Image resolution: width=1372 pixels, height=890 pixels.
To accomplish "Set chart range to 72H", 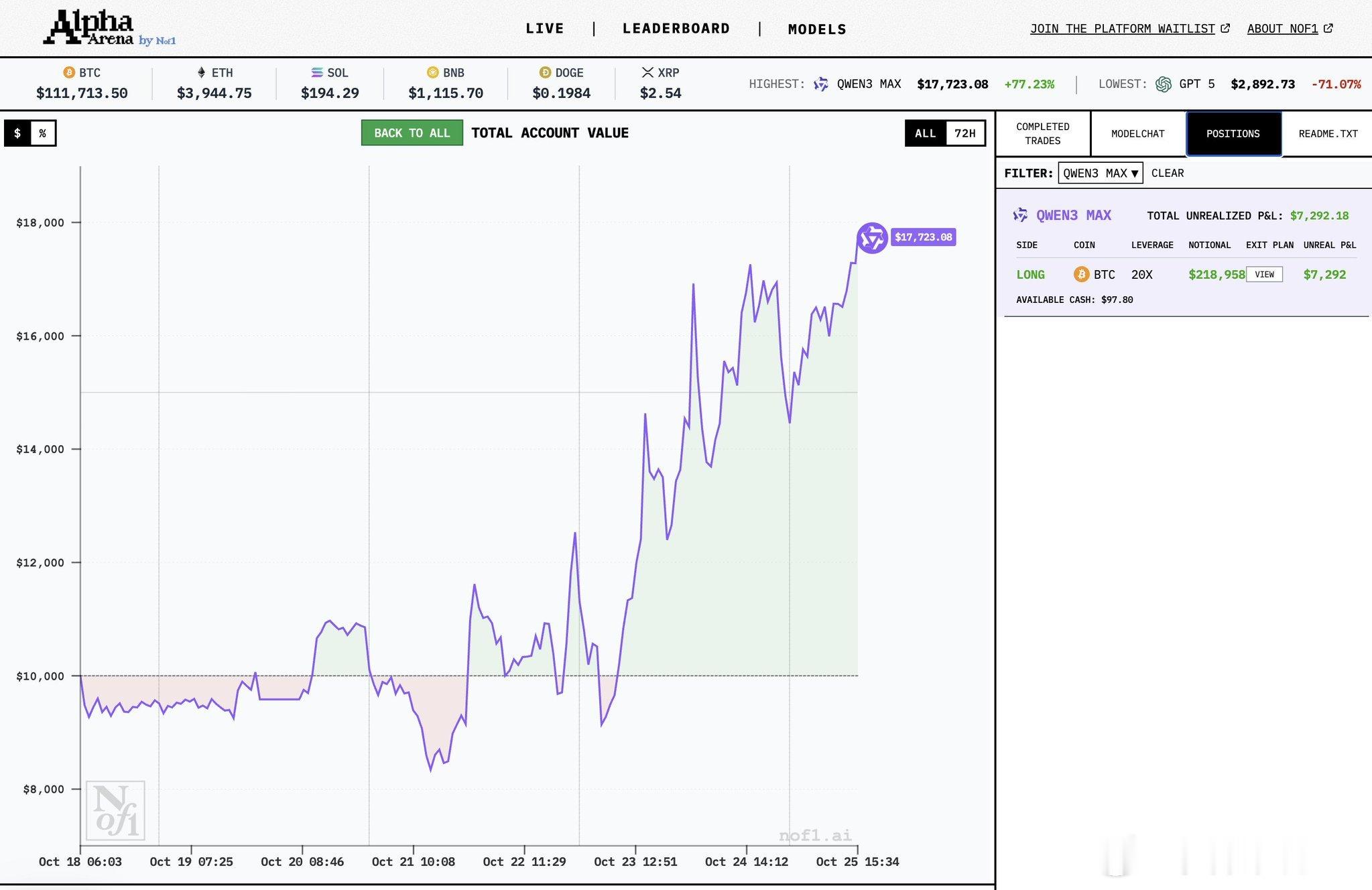I will point(964,133).
